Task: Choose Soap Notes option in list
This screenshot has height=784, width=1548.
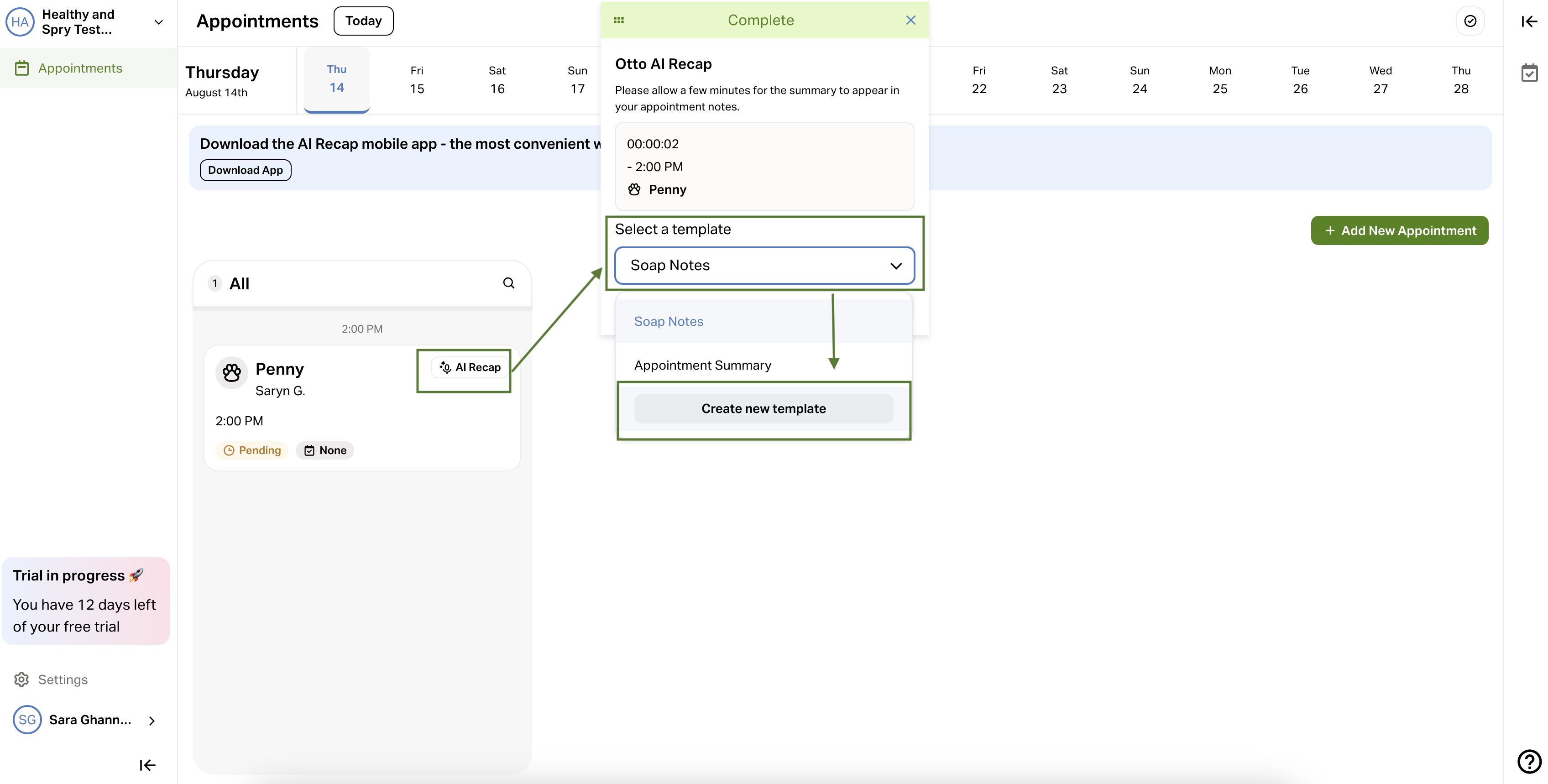Action: pyautogui.click(x=668, y=321)
